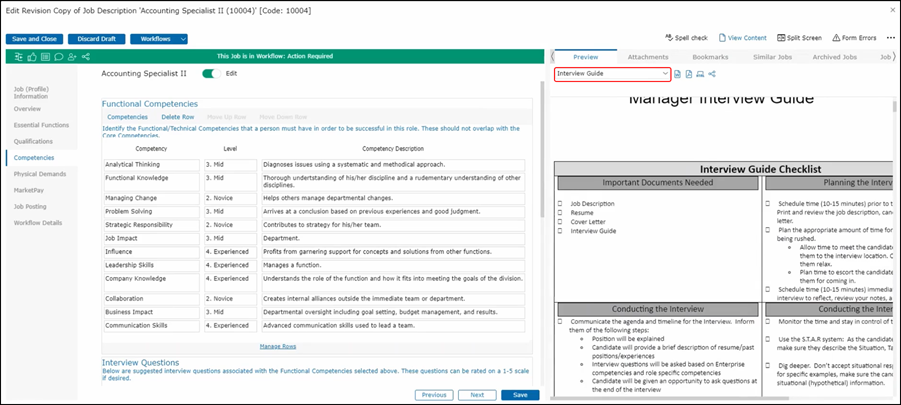Switch to the Attachments tab
Image resolution: width=901 pixels, height=405 pixels.
tap(648, 57)
